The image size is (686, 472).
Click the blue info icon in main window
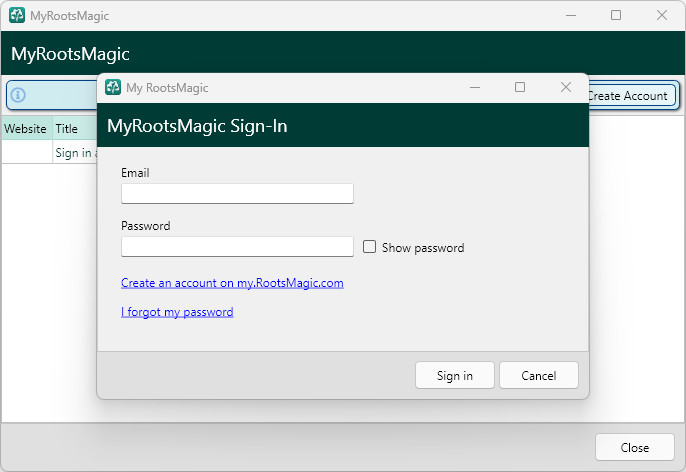pos(18,95)
